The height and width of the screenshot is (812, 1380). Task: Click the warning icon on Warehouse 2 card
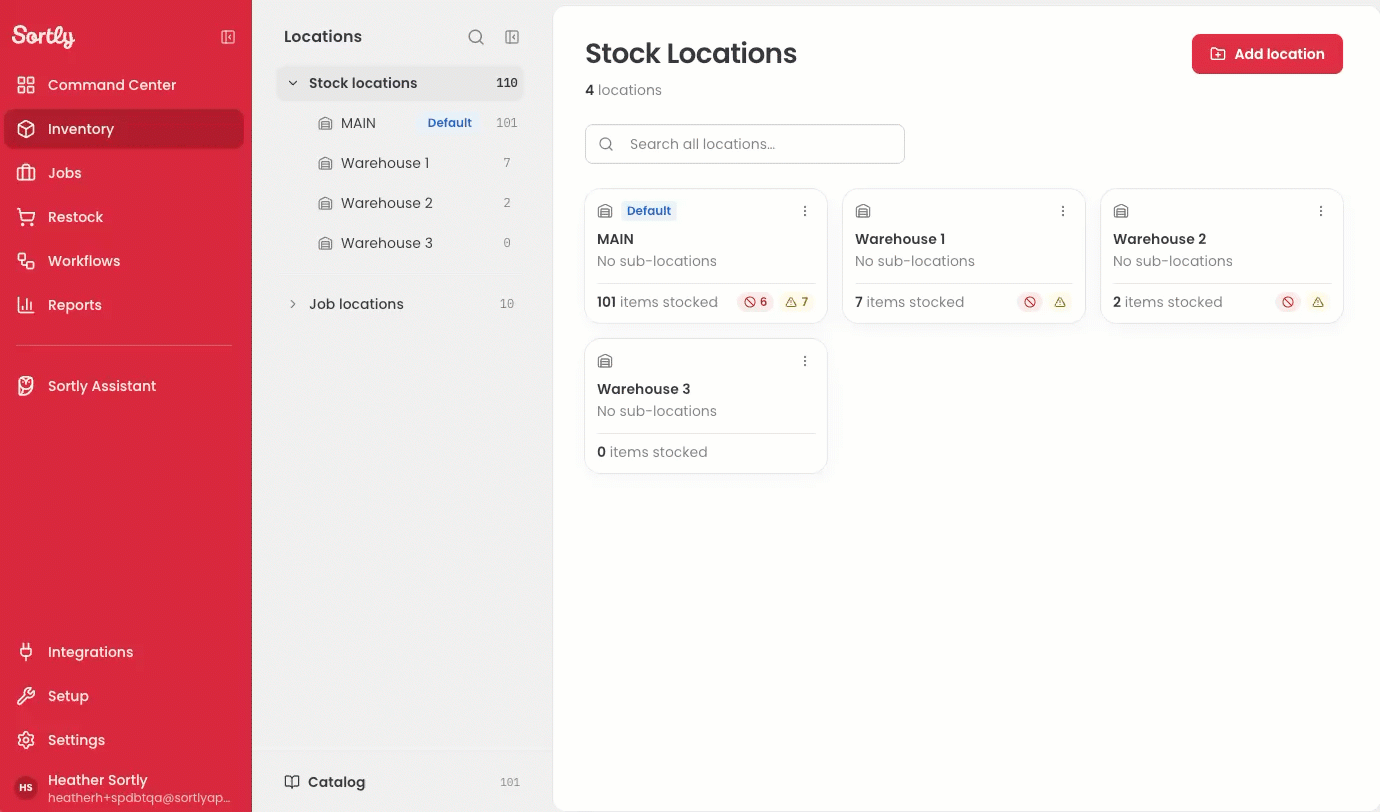pos(1318,302)
